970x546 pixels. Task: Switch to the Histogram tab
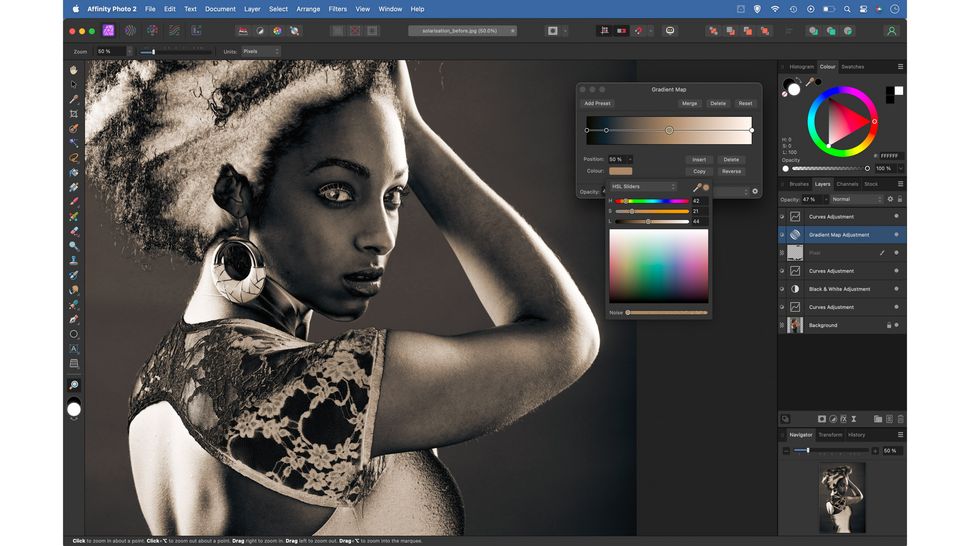coord(802,67)
